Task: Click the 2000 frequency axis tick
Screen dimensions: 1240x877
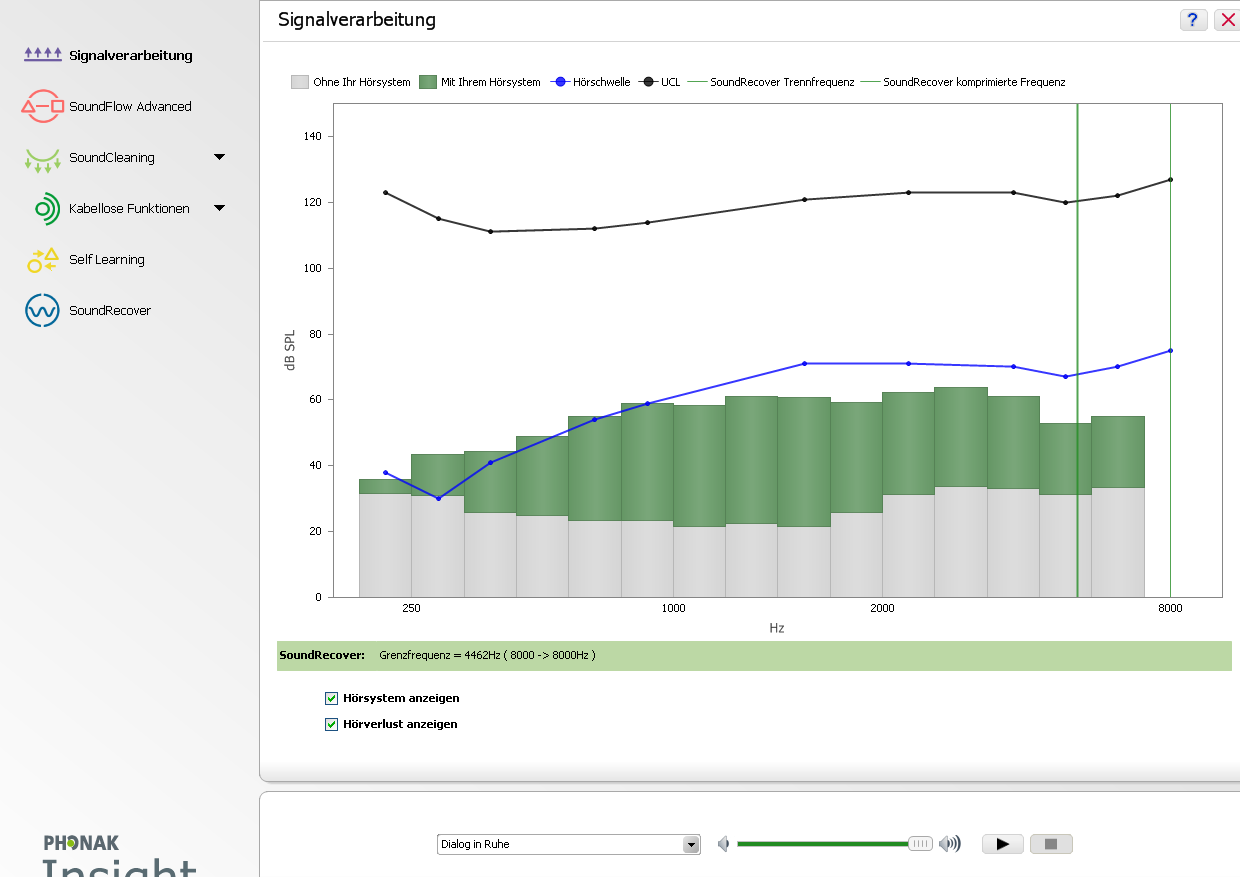Action: (882, 608)
